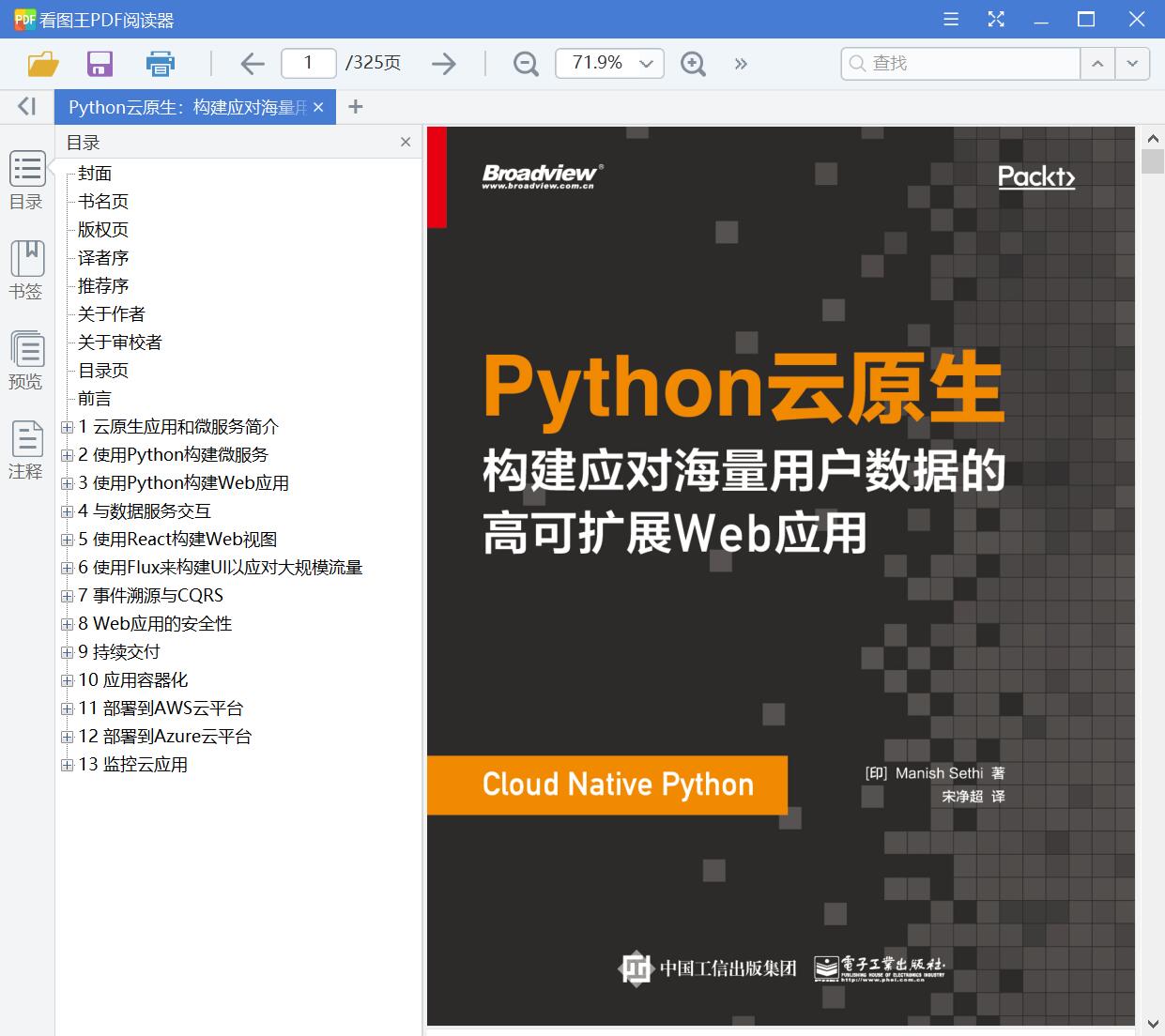Show more toolbar options chevrons

click(x=741, y=64)
